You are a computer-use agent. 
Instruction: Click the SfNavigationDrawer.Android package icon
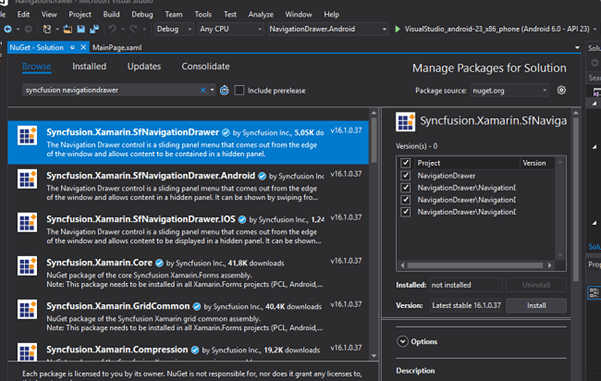[x=27, y=179]
